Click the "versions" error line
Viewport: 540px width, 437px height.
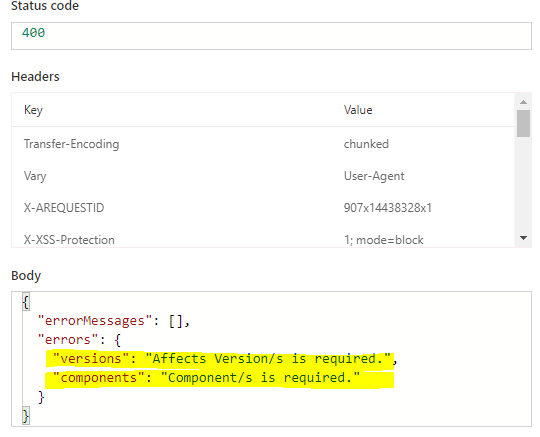click(x=225, y=359)
